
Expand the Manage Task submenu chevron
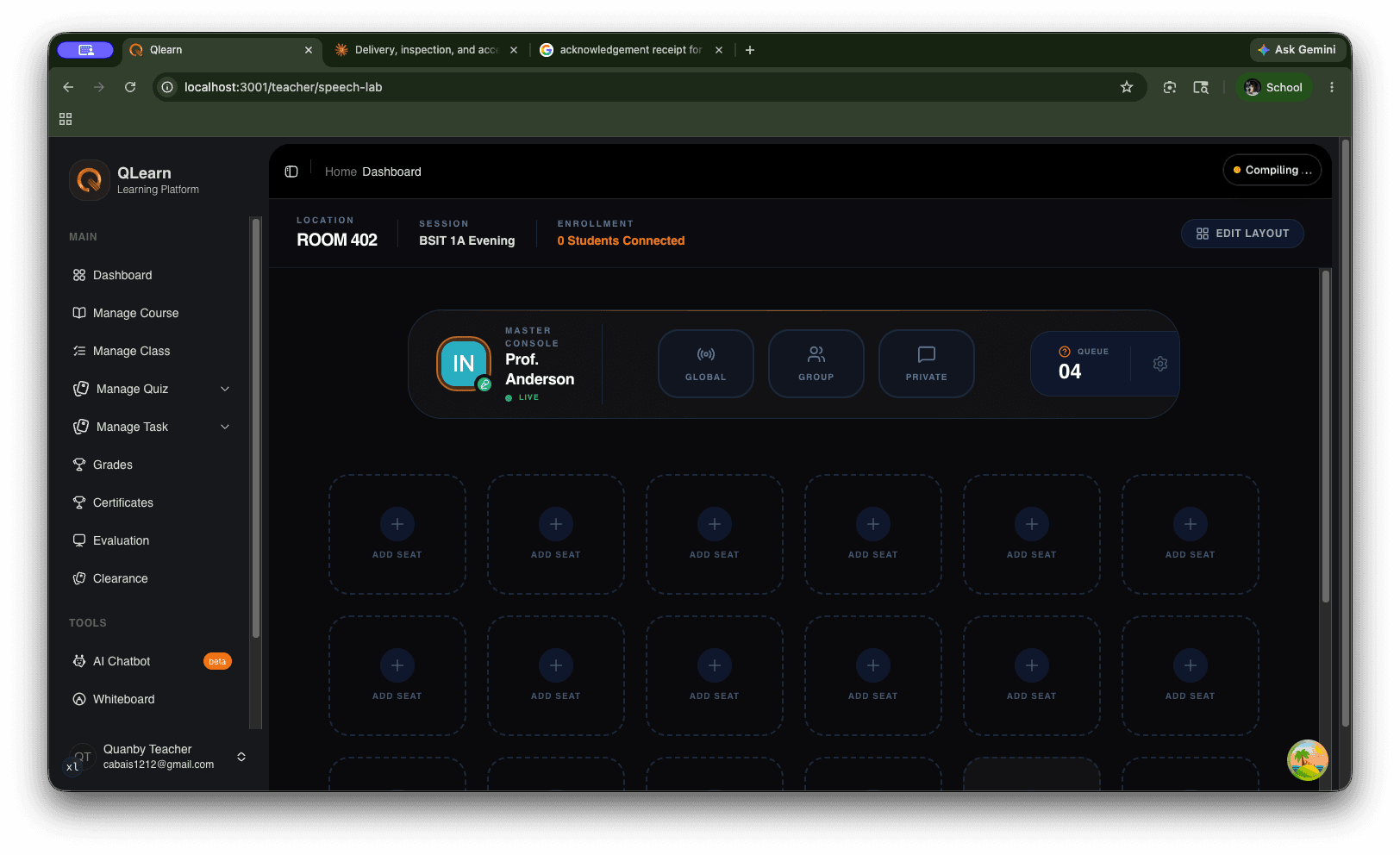click(225, 427)
